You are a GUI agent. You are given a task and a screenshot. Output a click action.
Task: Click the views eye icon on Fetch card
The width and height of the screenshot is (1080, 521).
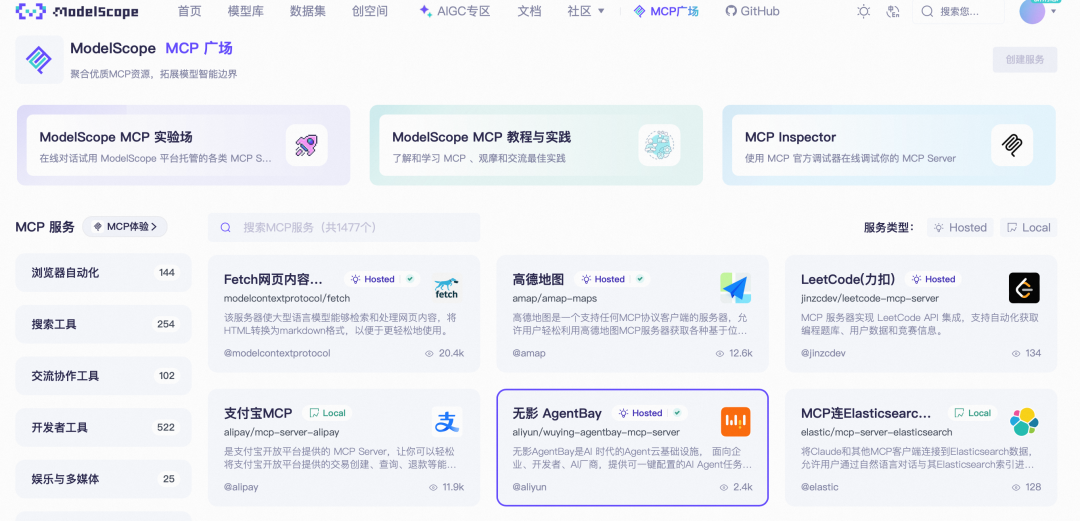tap(429, 354)
